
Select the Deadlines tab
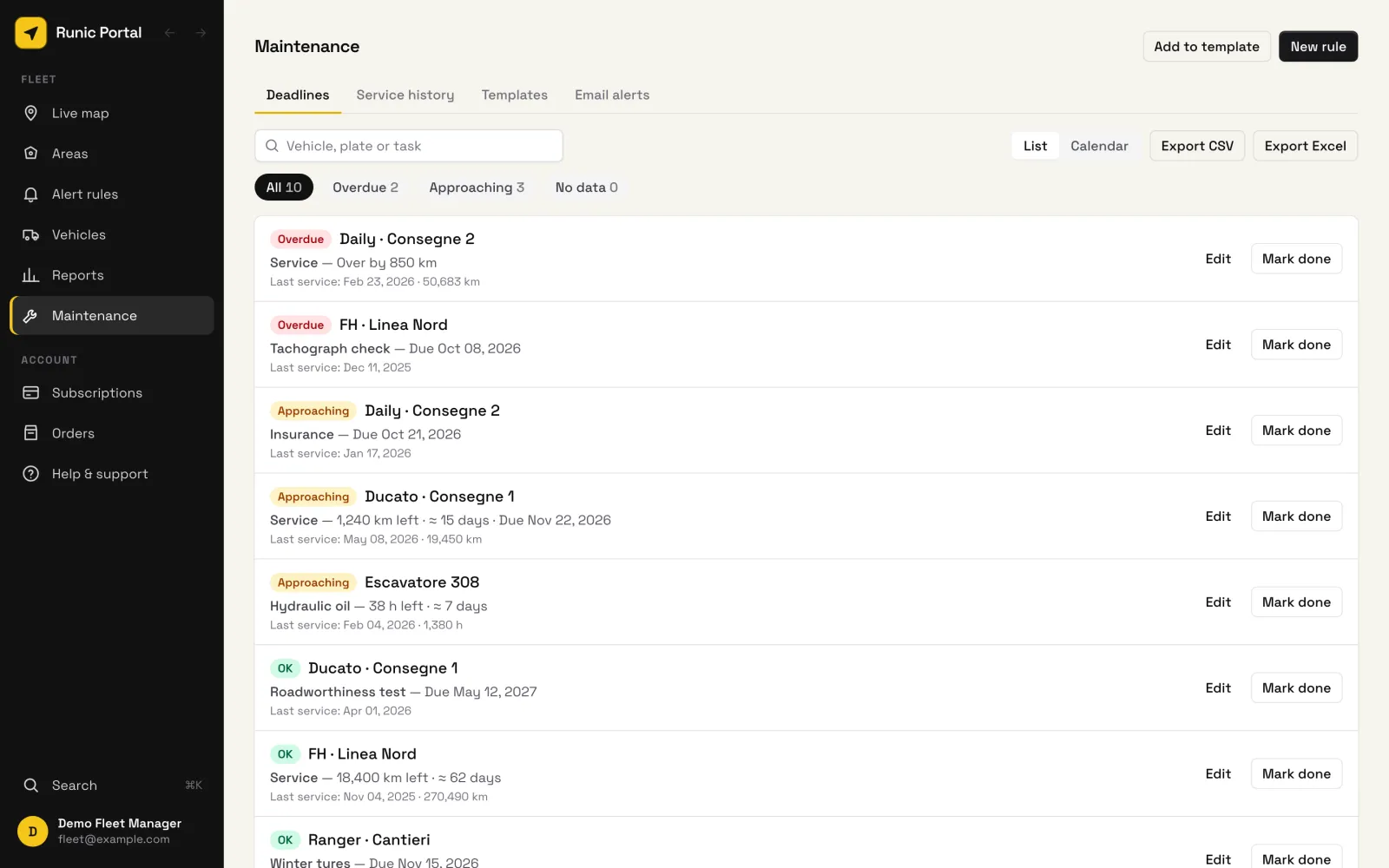point(298,95)
